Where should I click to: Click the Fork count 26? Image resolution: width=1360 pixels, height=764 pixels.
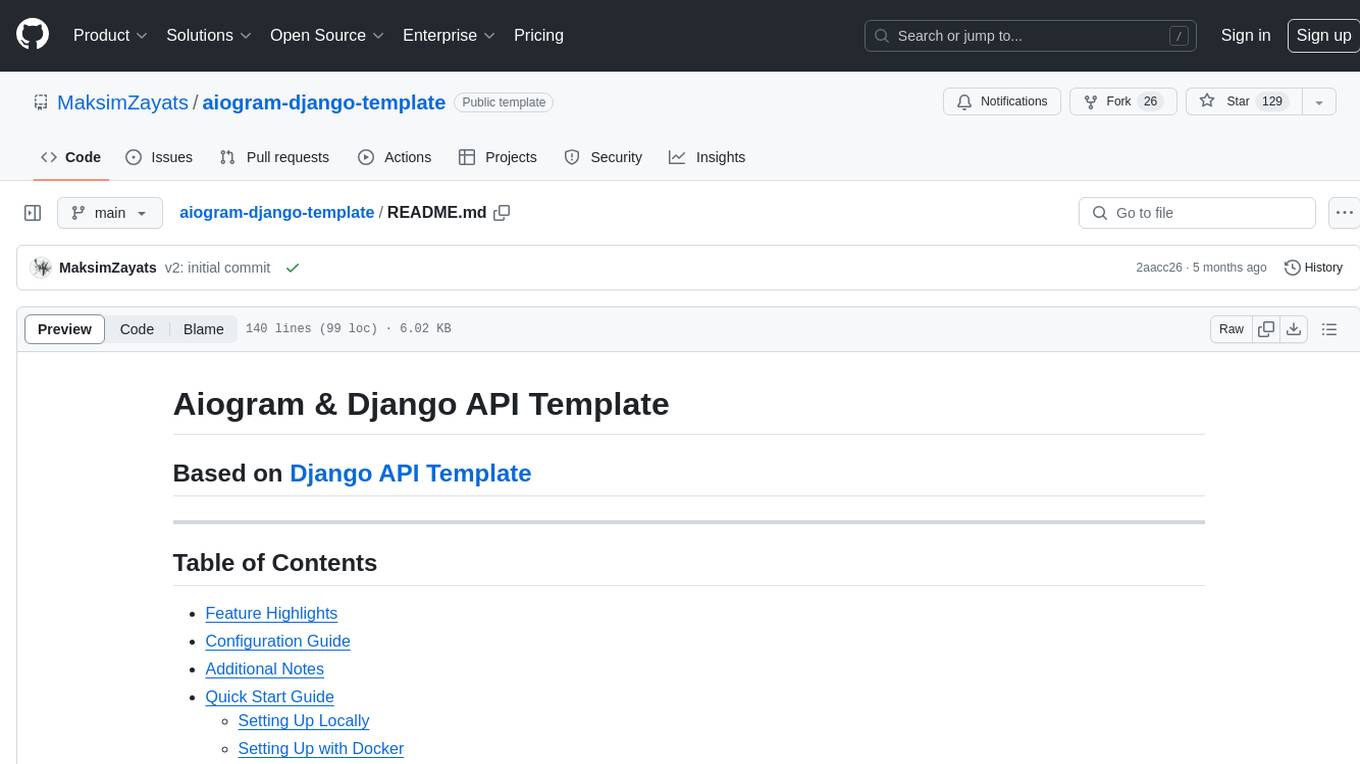pos(1150,101)
